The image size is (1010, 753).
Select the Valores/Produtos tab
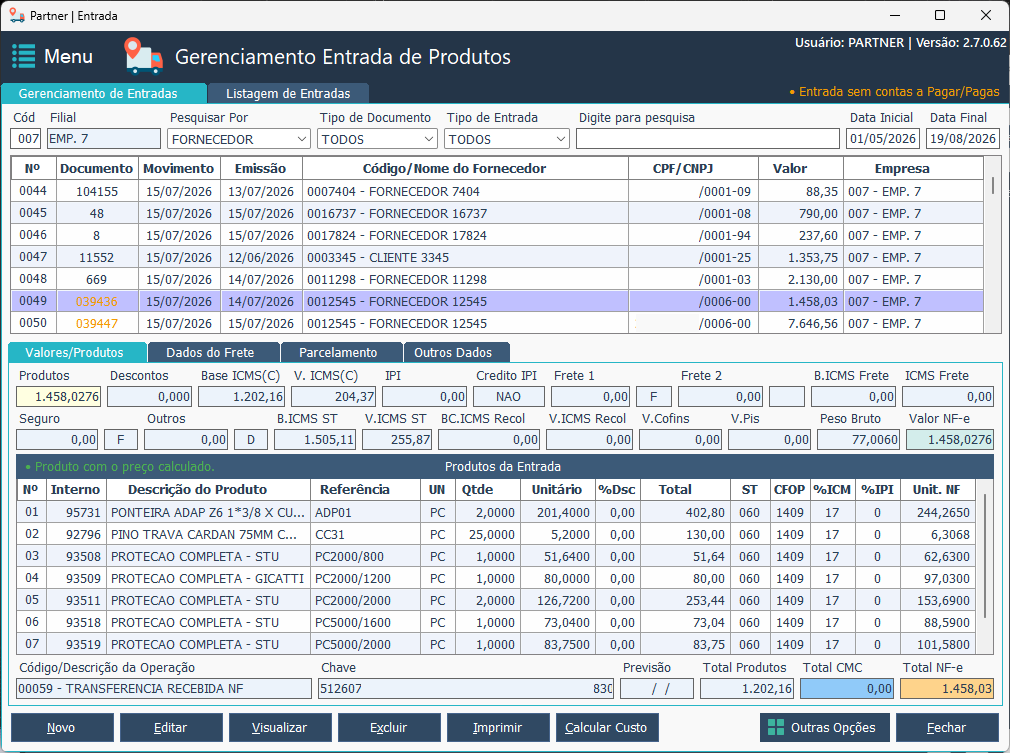click(77, 352)
